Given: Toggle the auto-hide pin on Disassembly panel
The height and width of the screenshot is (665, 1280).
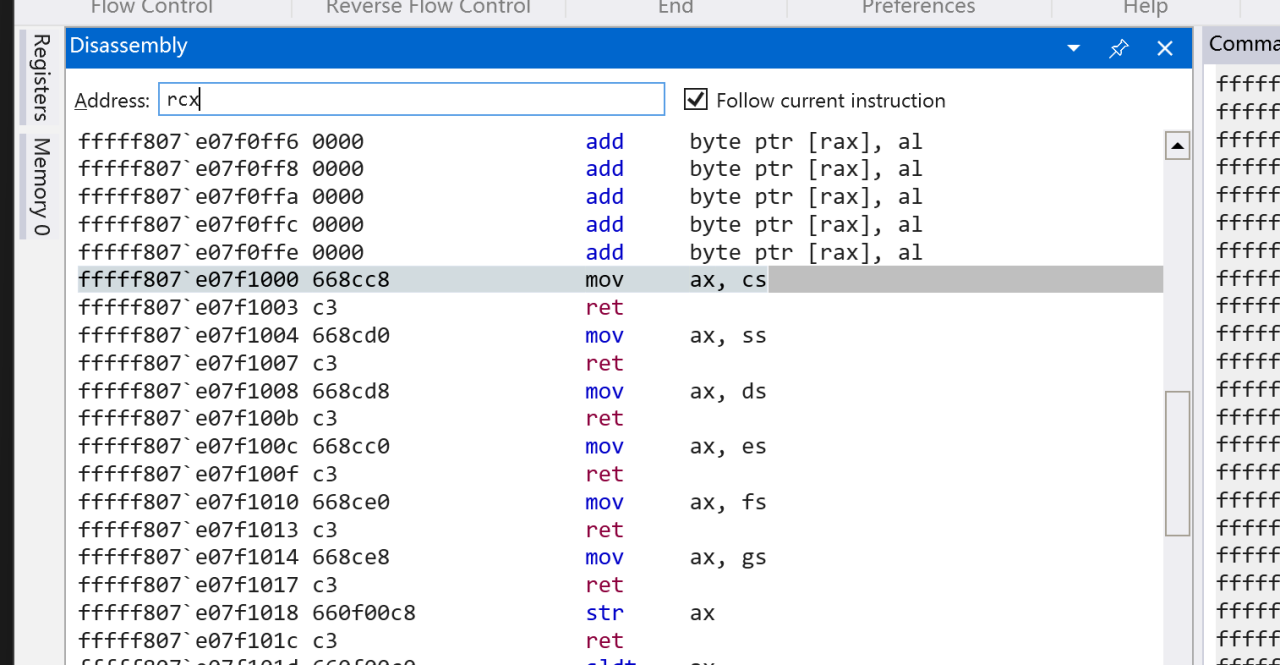Looking at the screenshot, I should point(1119,48).
